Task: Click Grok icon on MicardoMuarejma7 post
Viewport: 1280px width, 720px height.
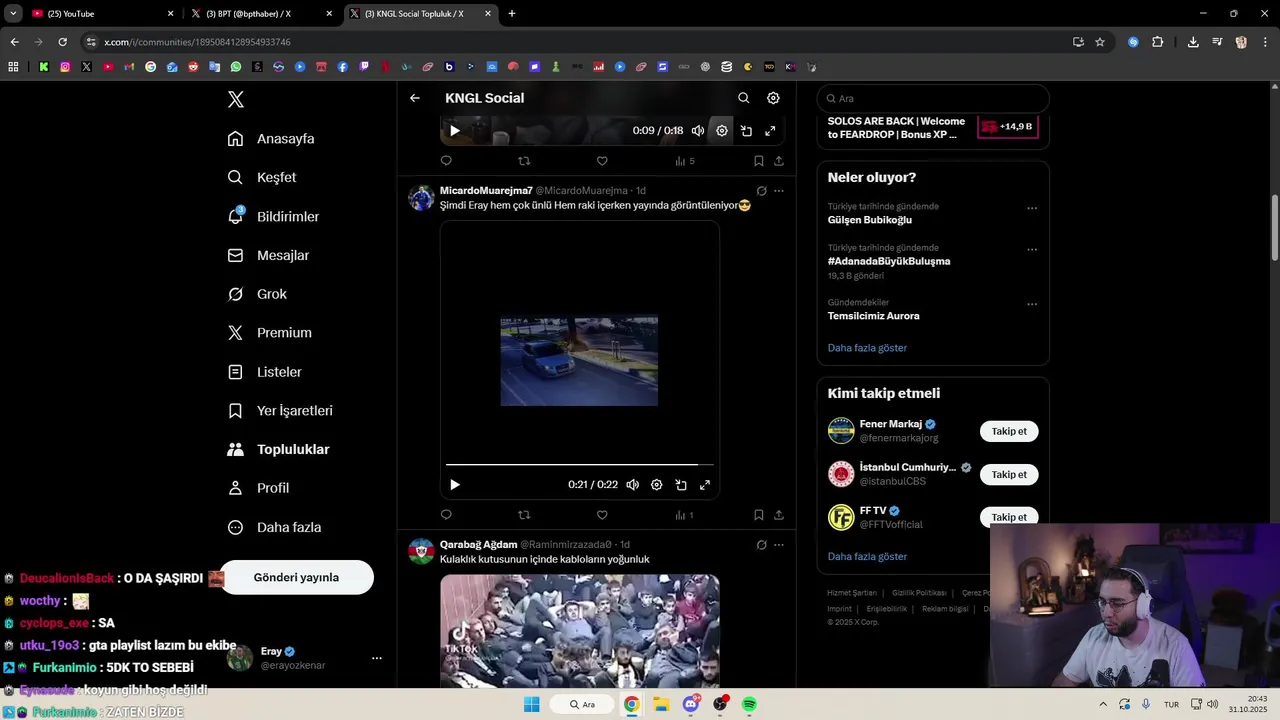Action: tap(761, 191)
